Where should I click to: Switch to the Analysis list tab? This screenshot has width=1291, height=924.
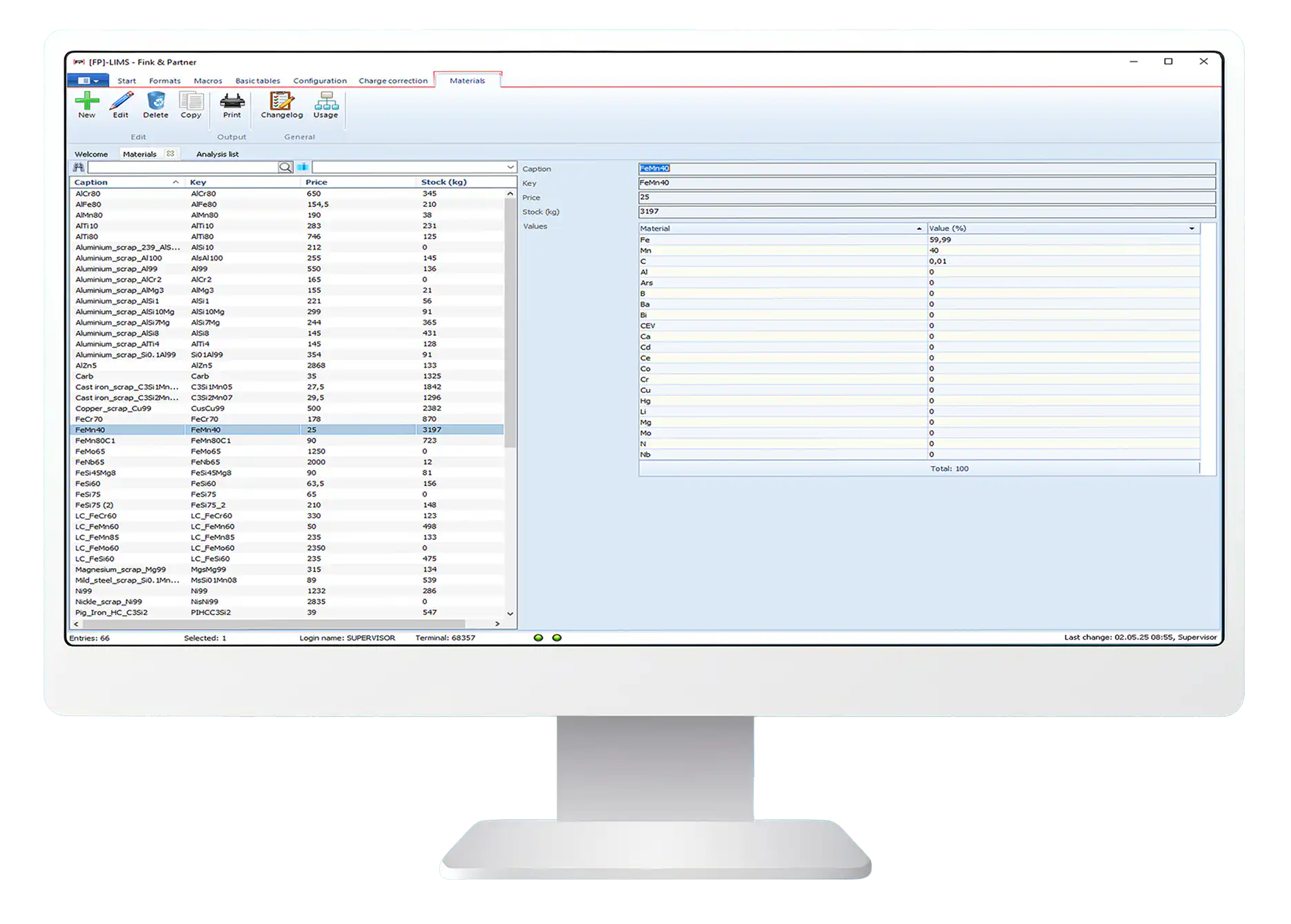point(217,154)
